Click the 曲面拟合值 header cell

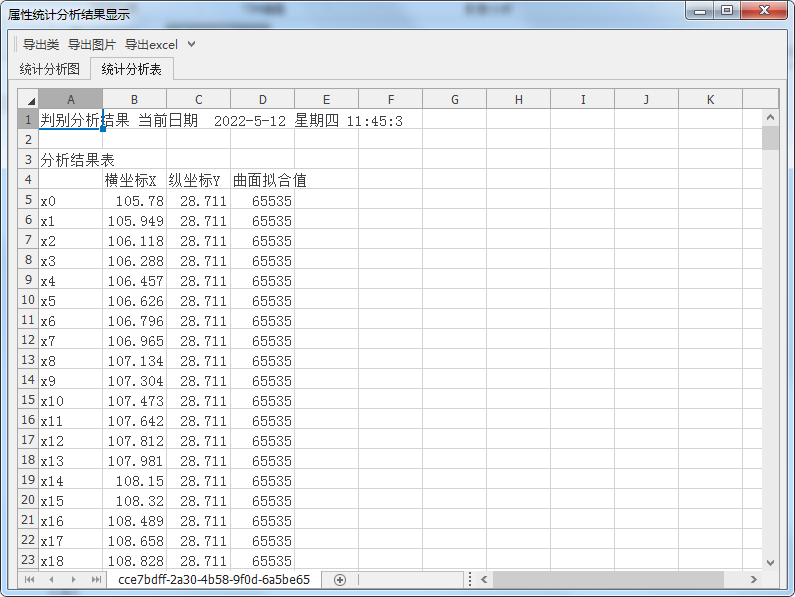262,181
